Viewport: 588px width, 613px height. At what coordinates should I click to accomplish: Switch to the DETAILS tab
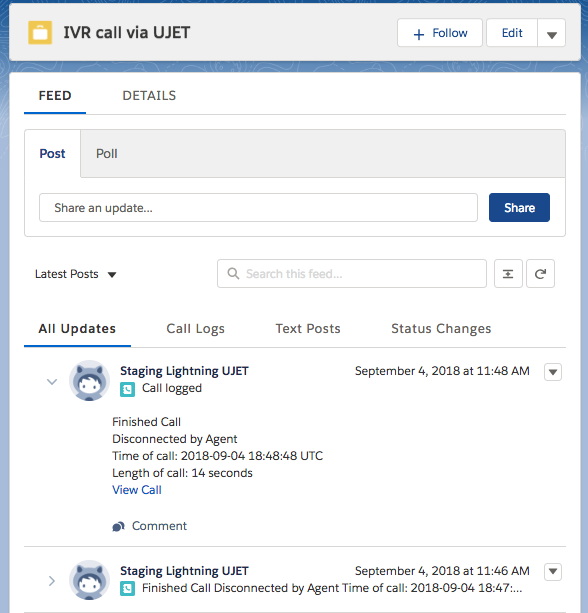click(149, 95)
